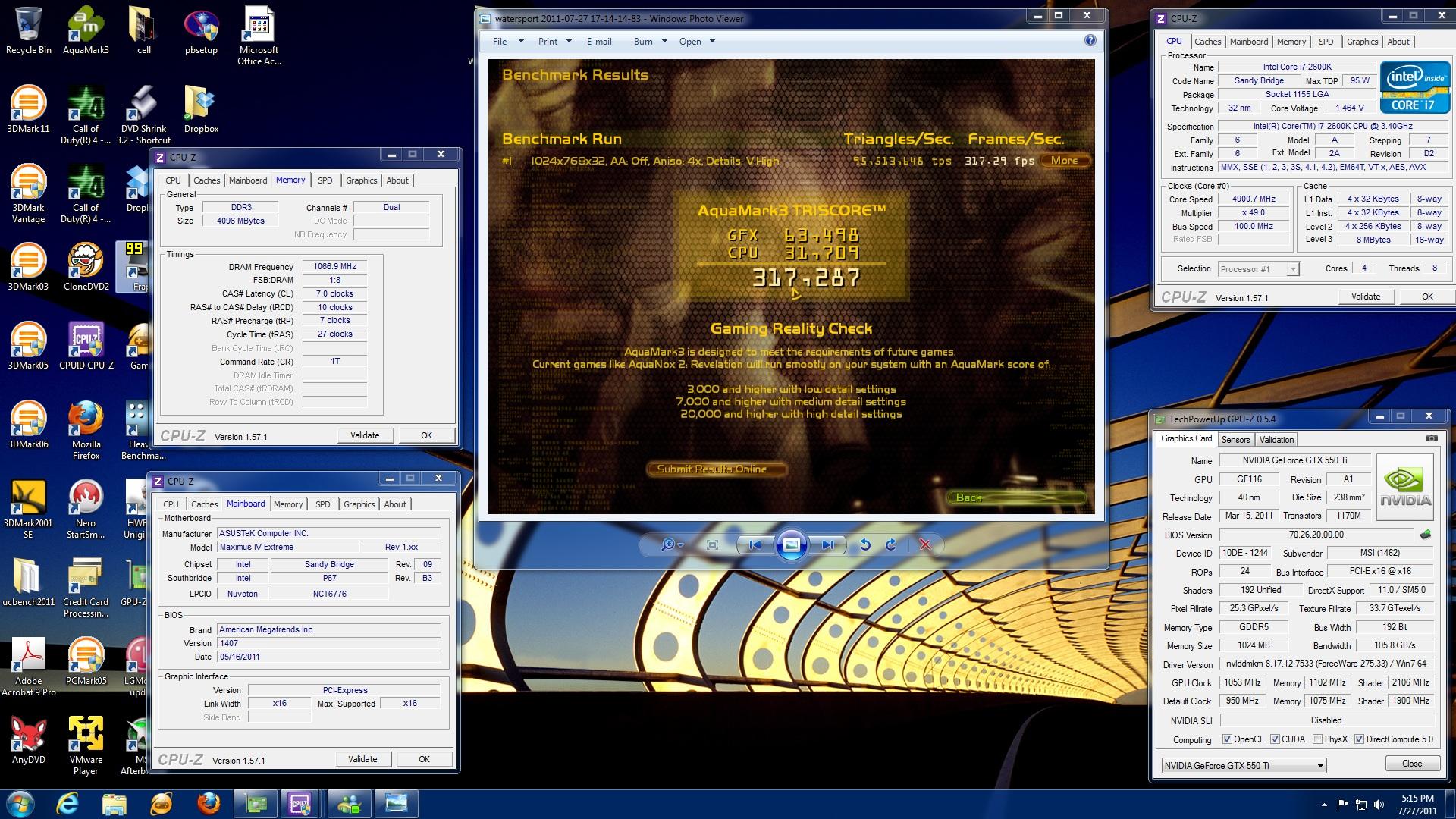Image resolution: width=1456 pixels, height=819 pixels.
Task: Show hidden system tray icons arrow
Action: click(x=1324, y=805)
